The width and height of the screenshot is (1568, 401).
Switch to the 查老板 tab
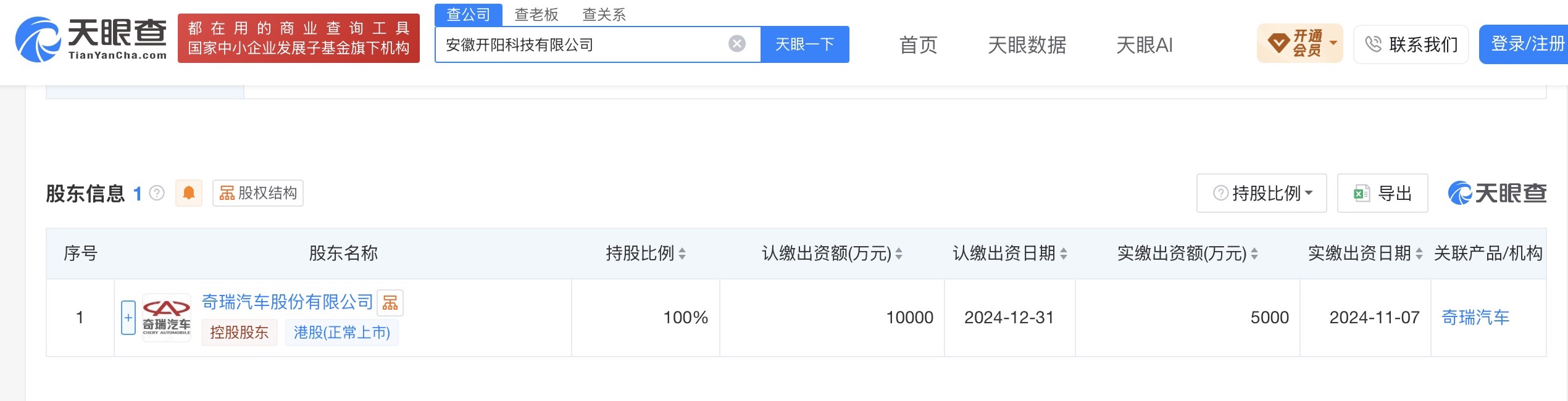536,14
